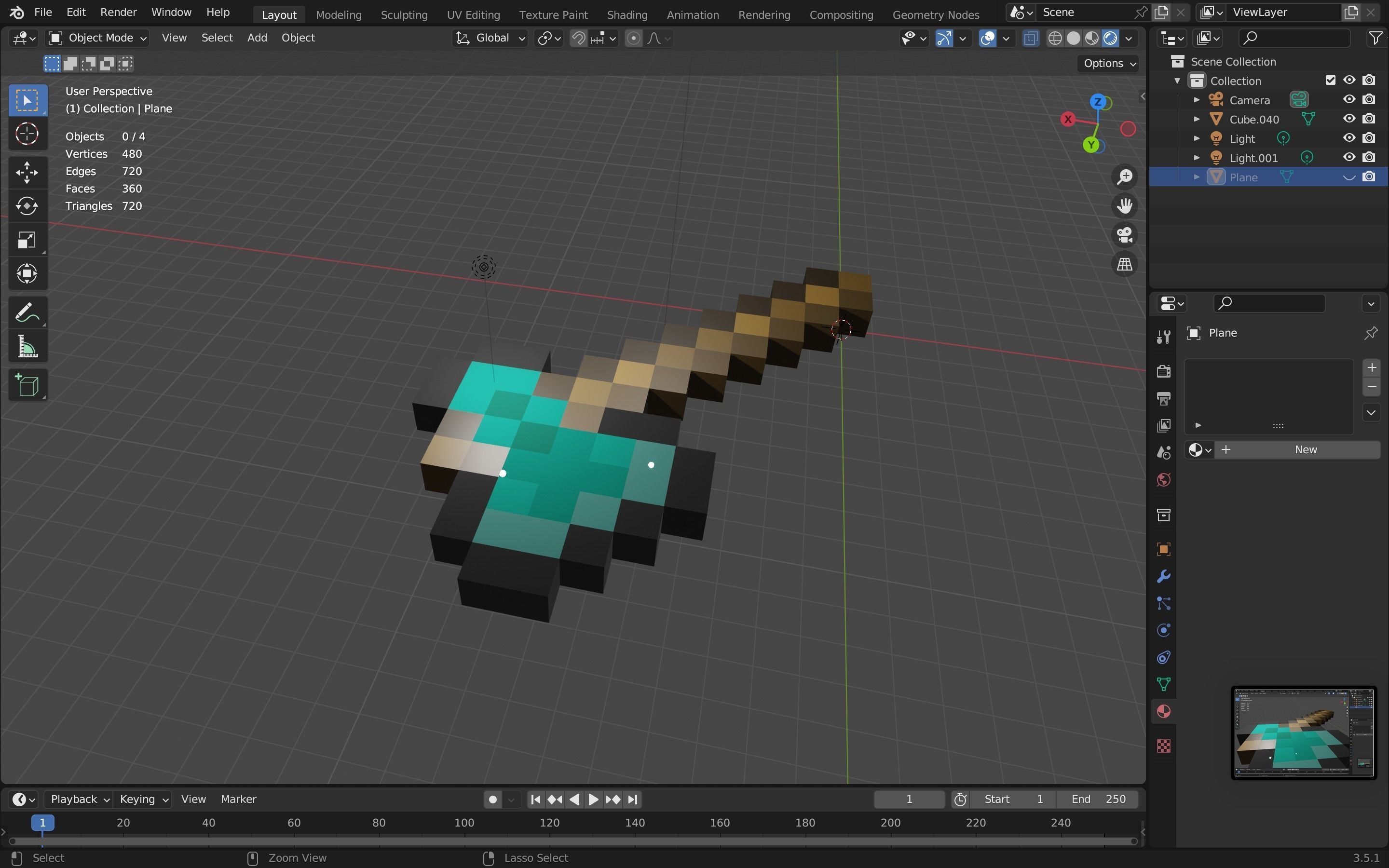Uncheck the Collection exclude checkbox
The image size is (1389, 868).
point(1331,81)
